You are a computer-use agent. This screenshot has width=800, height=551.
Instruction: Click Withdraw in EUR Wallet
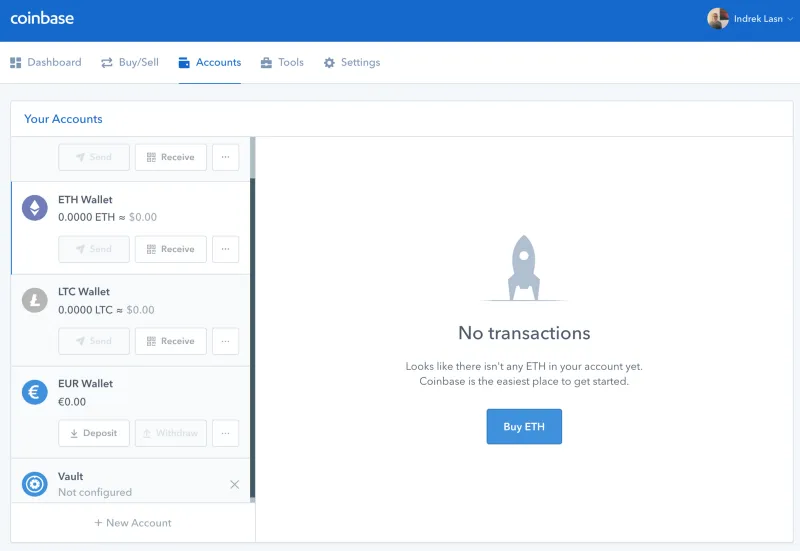[171, 433]
